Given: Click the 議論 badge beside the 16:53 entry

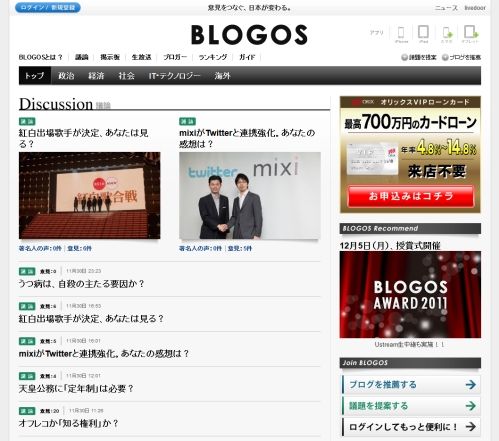Looking at the screenshot, I should point(27,306).
